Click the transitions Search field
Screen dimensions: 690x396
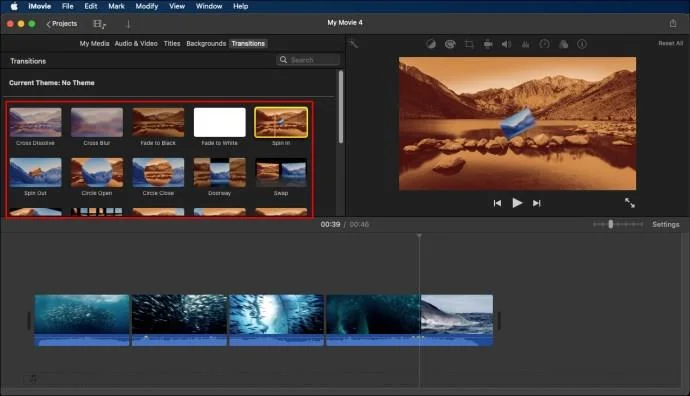(x=308, y=60)
